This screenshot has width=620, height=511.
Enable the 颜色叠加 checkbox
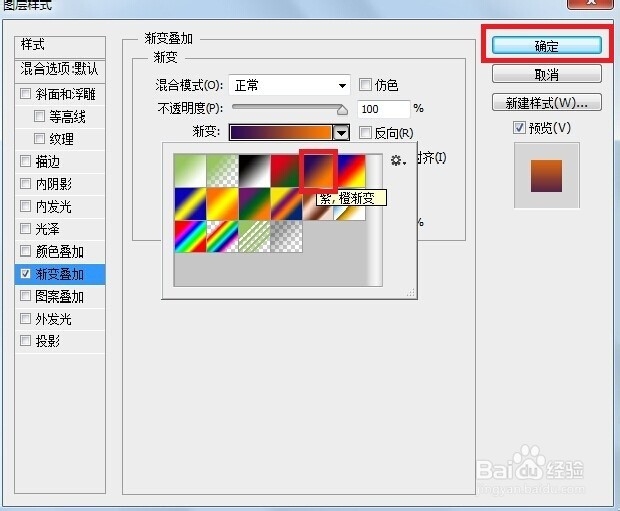coord(25,251)
